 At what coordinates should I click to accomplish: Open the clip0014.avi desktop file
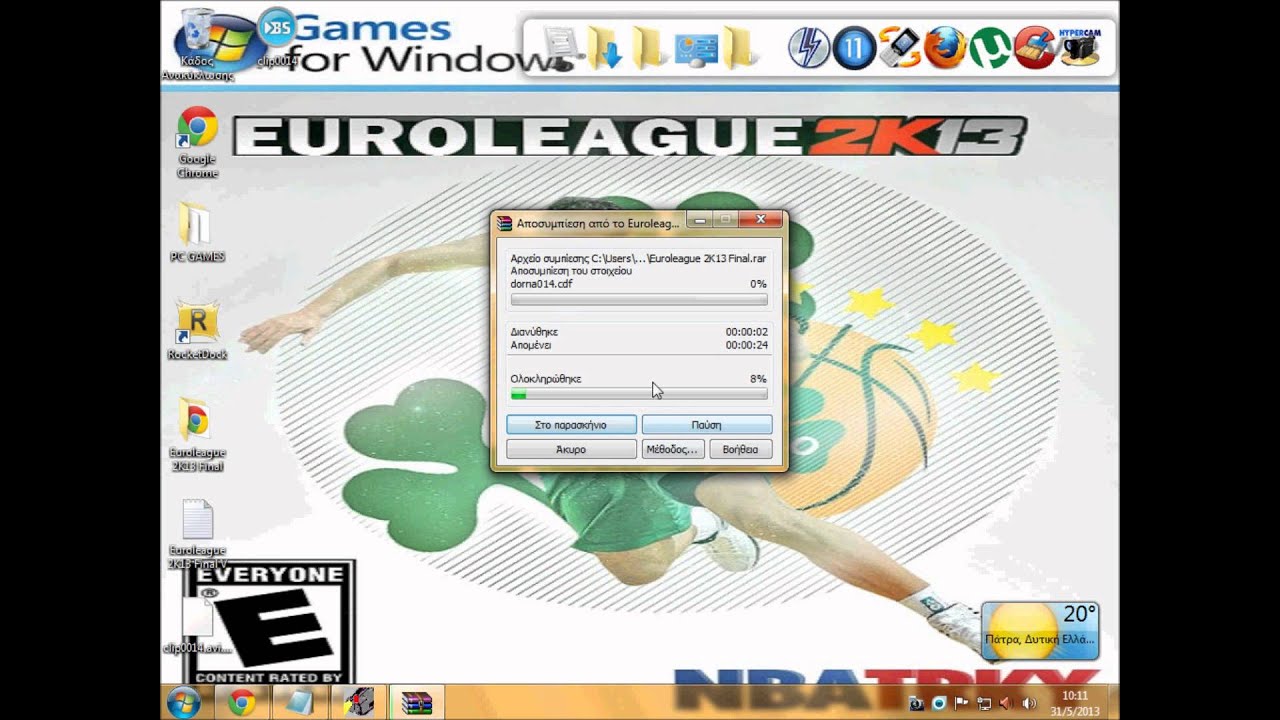coord(197,628)
